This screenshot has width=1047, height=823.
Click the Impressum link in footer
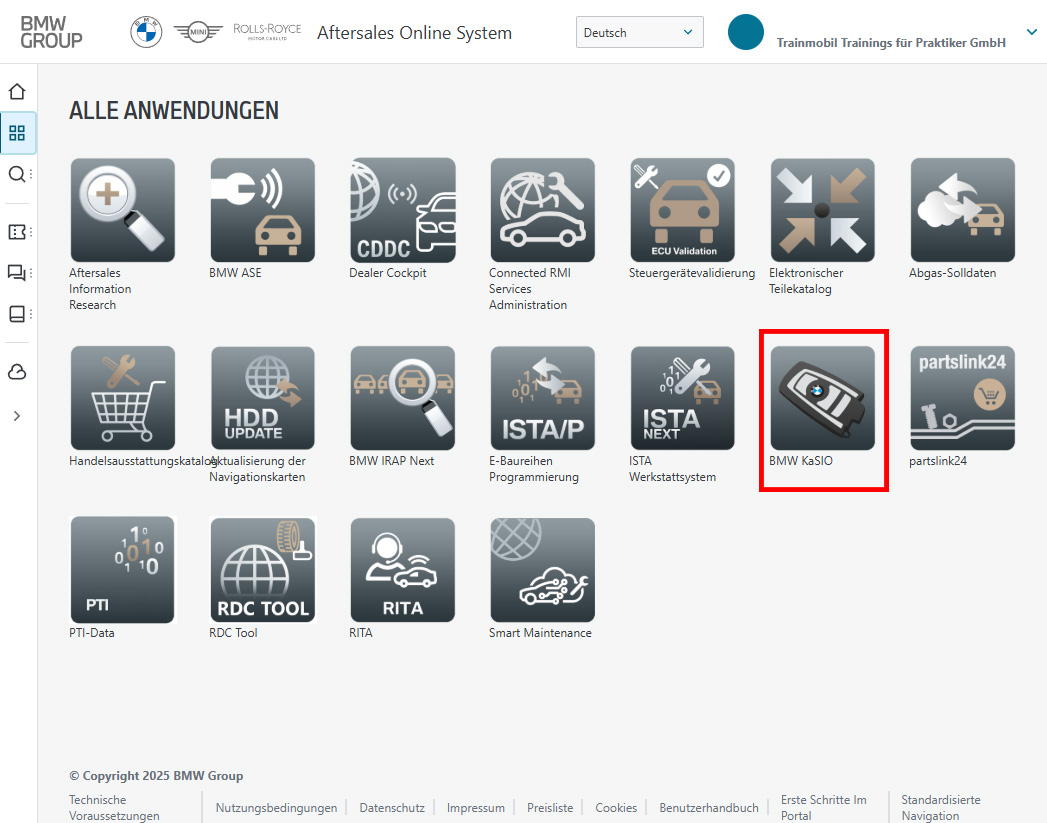(476, 808)
